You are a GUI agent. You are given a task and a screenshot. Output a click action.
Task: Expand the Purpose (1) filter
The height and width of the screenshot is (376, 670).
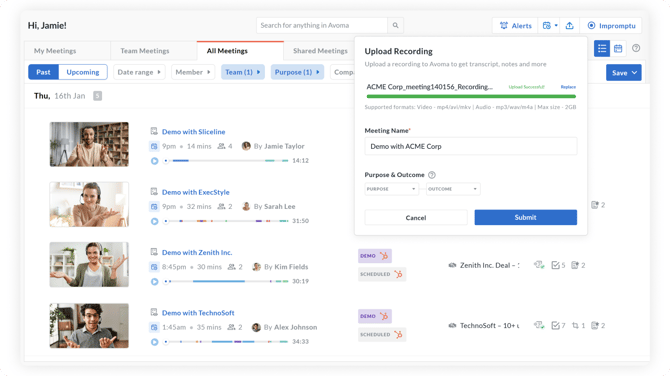[x=297, y=72]
